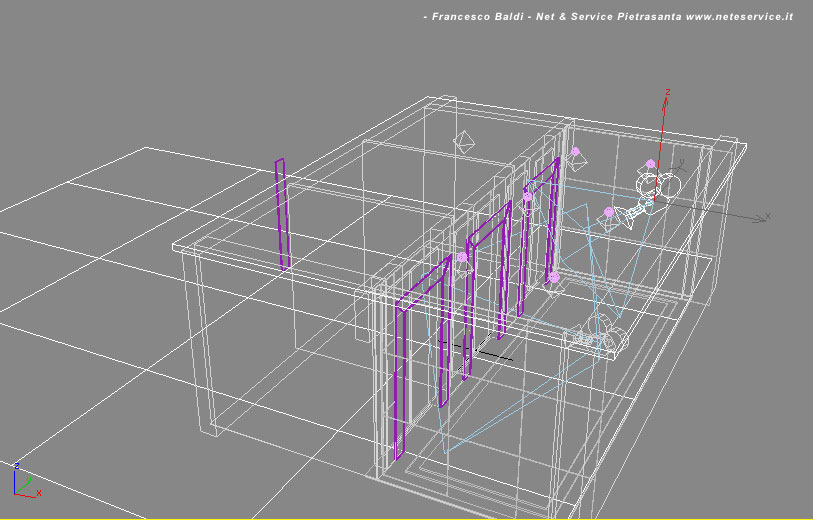Viewport: 813px width, 520px height.
Task: Select the pink light marker nearest the Z axis
Action: pos(650,164)
